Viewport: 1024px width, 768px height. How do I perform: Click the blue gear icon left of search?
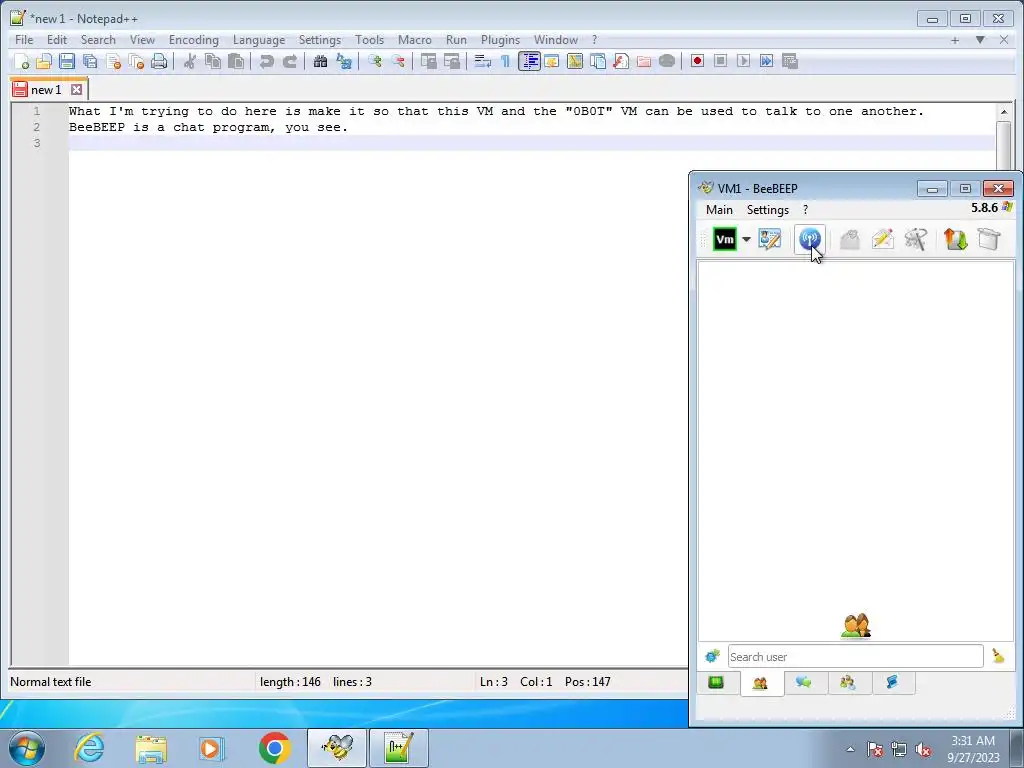[x=712, y=656]
